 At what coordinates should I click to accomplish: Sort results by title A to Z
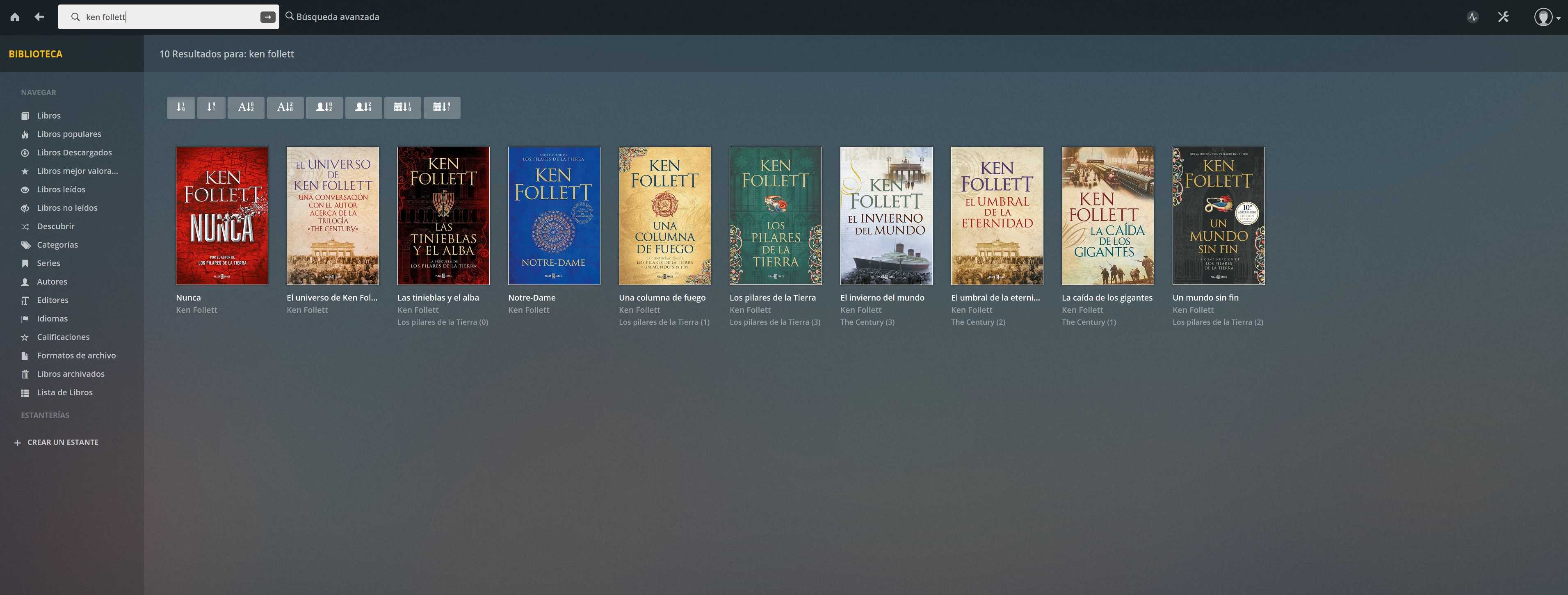[x=246, y=108]
